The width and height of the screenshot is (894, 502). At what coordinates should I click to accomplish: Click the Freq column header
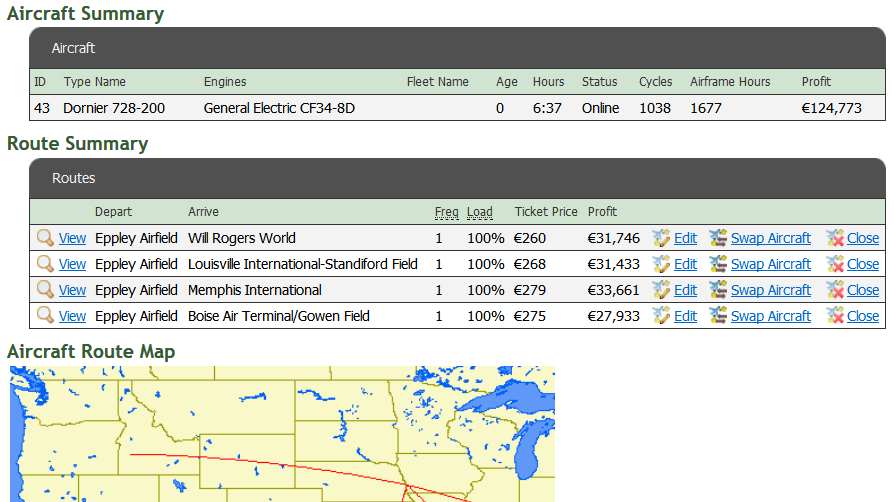[x=446, y=212]
